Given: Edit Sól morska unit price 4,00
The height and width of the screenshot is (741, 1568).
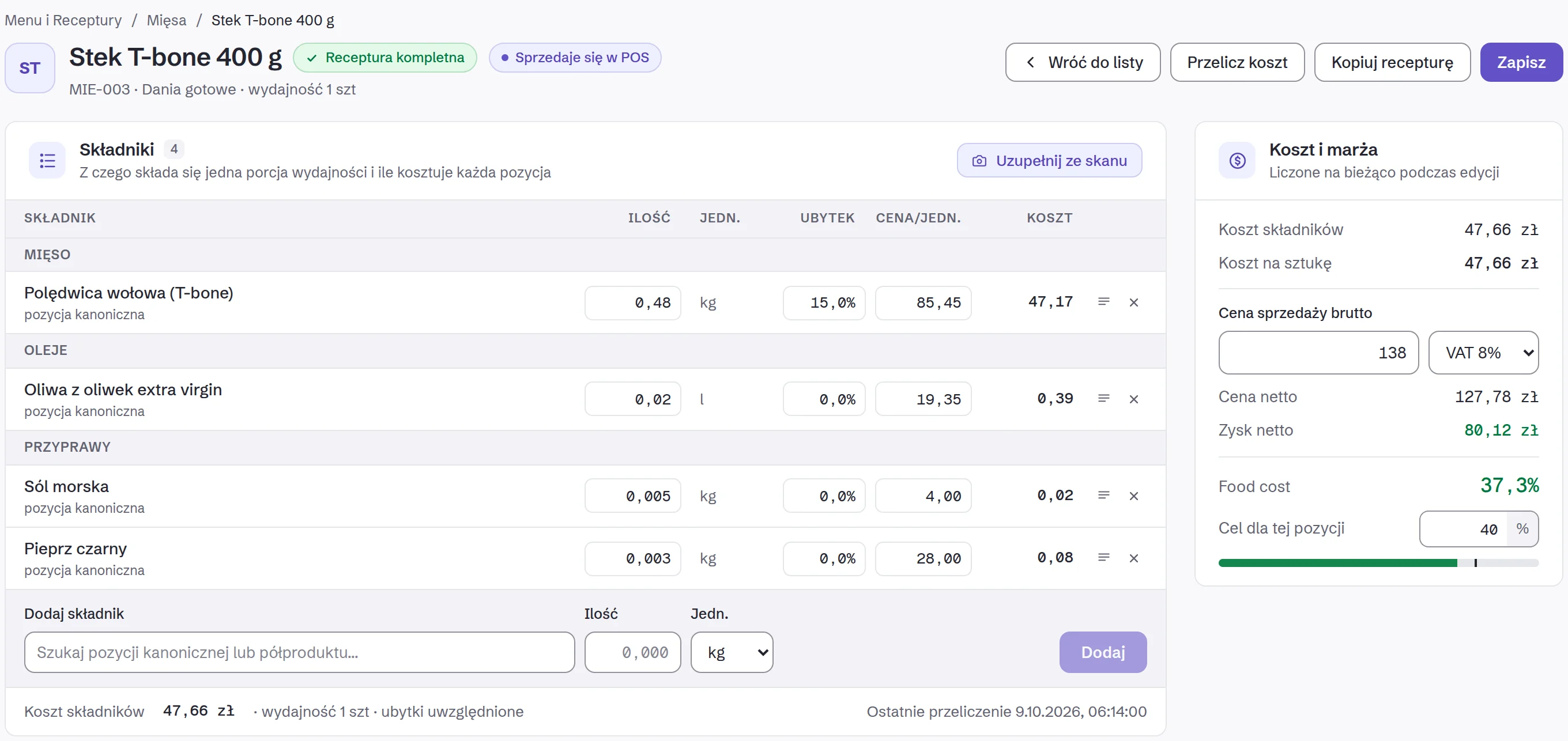Looking at the screenshot, I should click(x=923, y=496).
